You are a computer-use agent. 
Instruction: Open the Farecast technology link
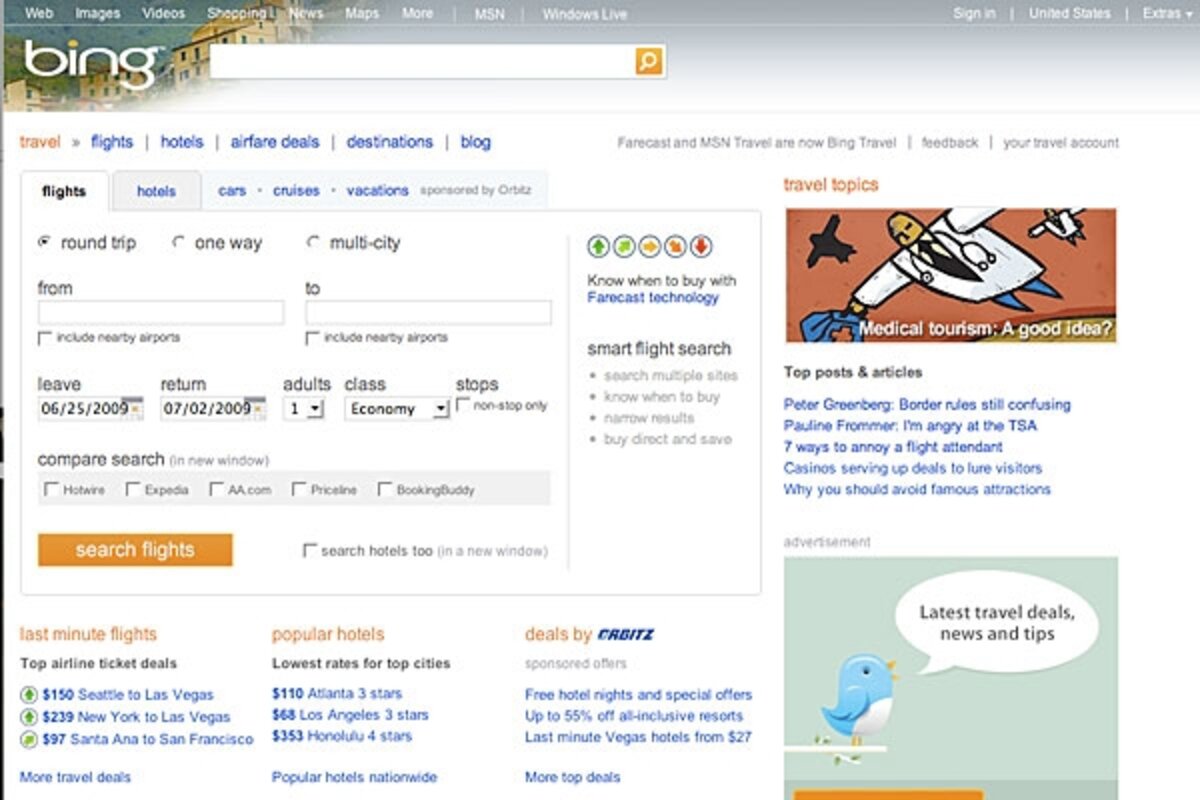pyautogui.click(x=653, y=297)
